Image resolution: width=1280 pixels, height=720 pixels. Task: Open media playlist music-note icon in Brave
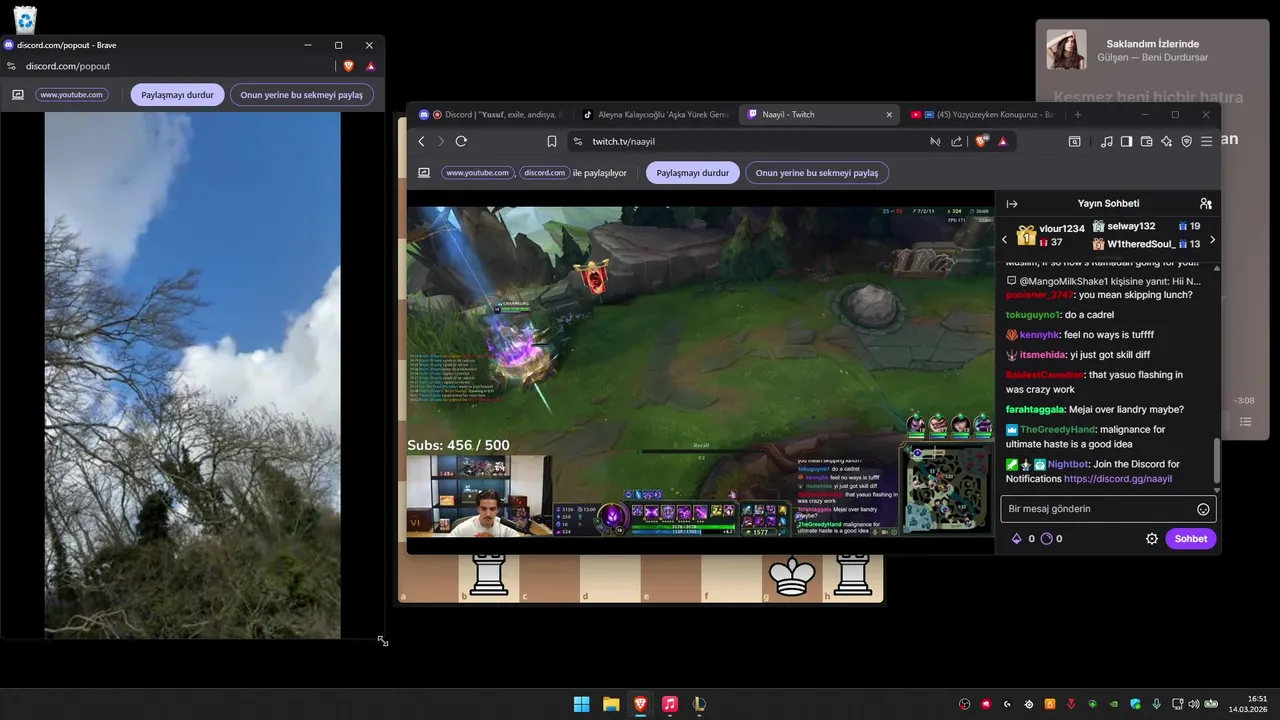tap(1106, 141)
